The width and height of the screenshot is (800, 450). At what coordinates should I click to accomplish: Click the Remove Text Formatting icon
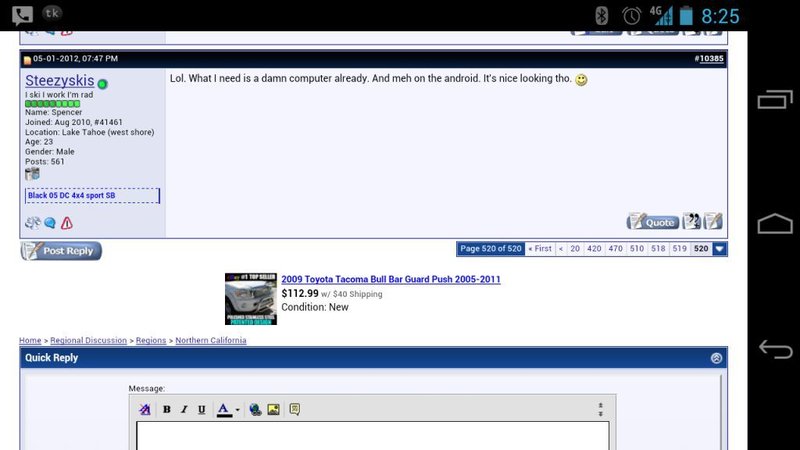(145, 409)
